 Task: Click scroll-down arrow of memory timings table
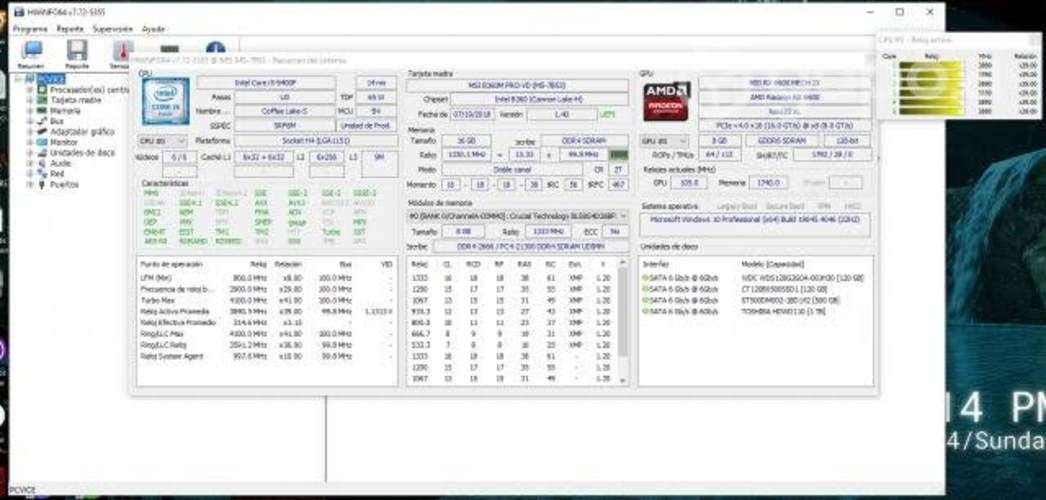(623, 381)
